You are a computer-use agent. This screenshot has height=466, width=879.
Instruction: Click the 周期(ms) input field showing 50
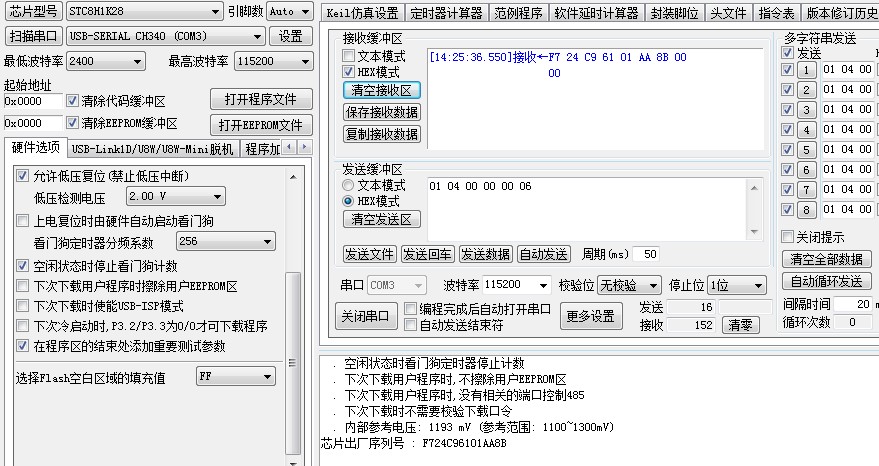(x=646, y=255)
